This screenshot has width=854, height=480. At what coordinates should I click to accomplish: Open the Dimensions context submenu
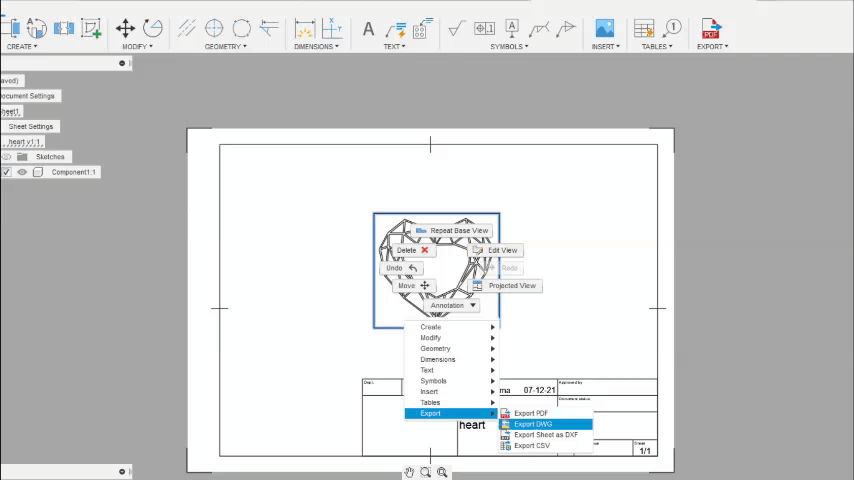pyautogui.click(x=452, y=360)
